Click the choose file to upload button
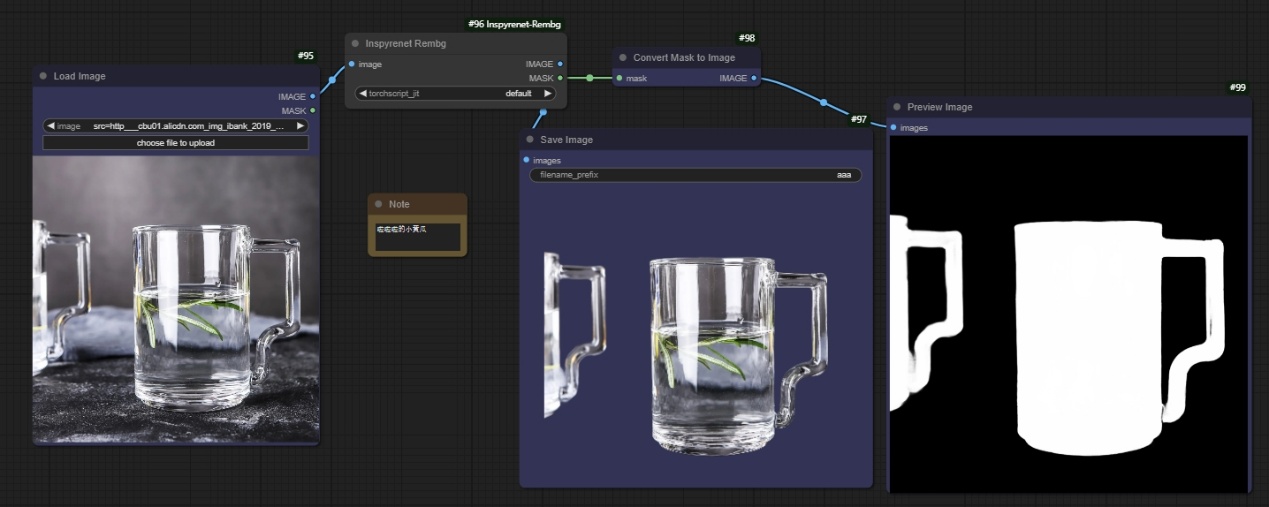 176,143
